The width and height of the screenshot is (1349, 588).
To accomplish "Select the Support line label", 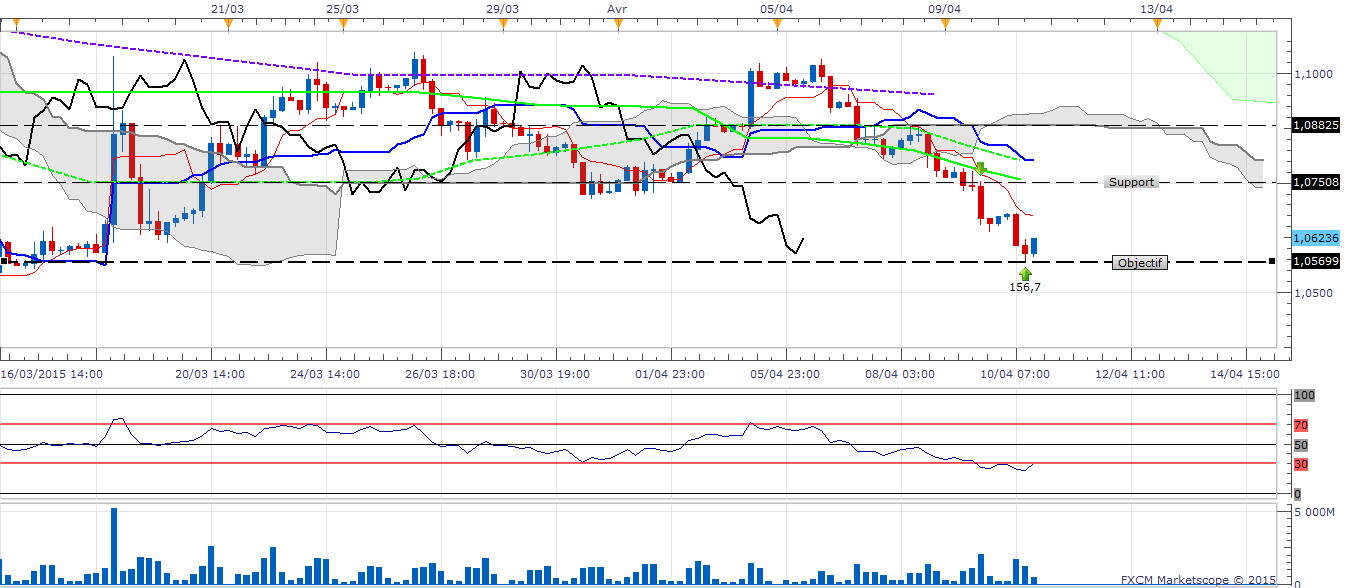I will coord(1131,182).
